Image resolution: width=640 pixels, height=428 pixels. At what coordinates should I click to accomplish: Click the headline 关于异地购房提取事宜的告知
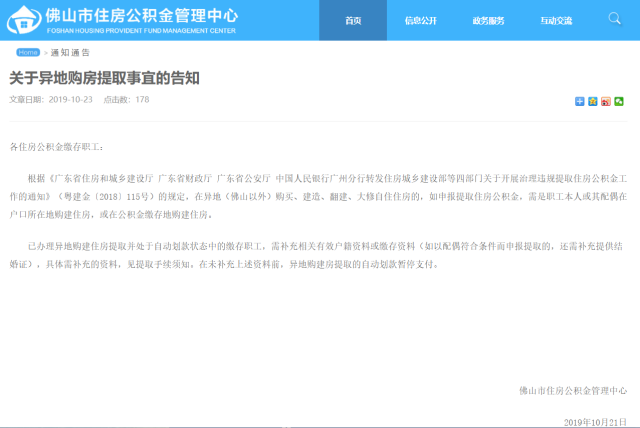pyautogui.click(x=104, y=78)
